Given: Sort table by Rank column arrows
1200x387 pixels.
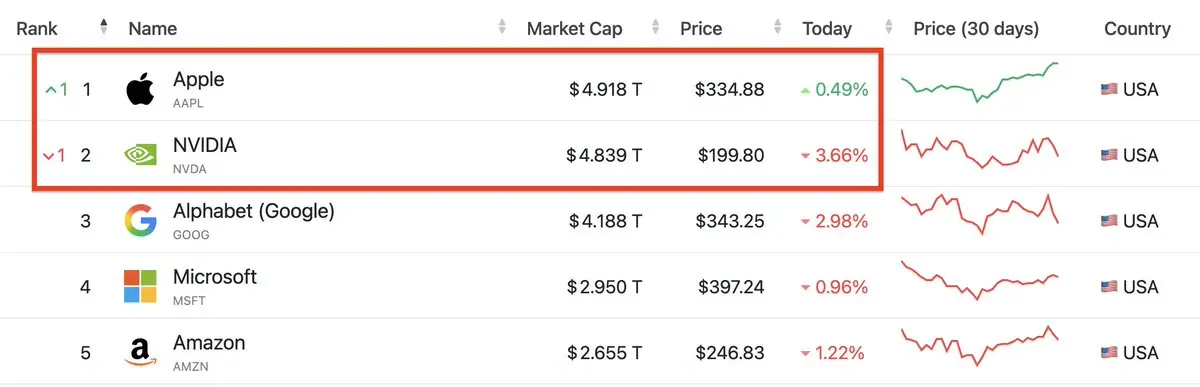Looking at the screenshot, I should pyautogui.click(x=103, y=28).
